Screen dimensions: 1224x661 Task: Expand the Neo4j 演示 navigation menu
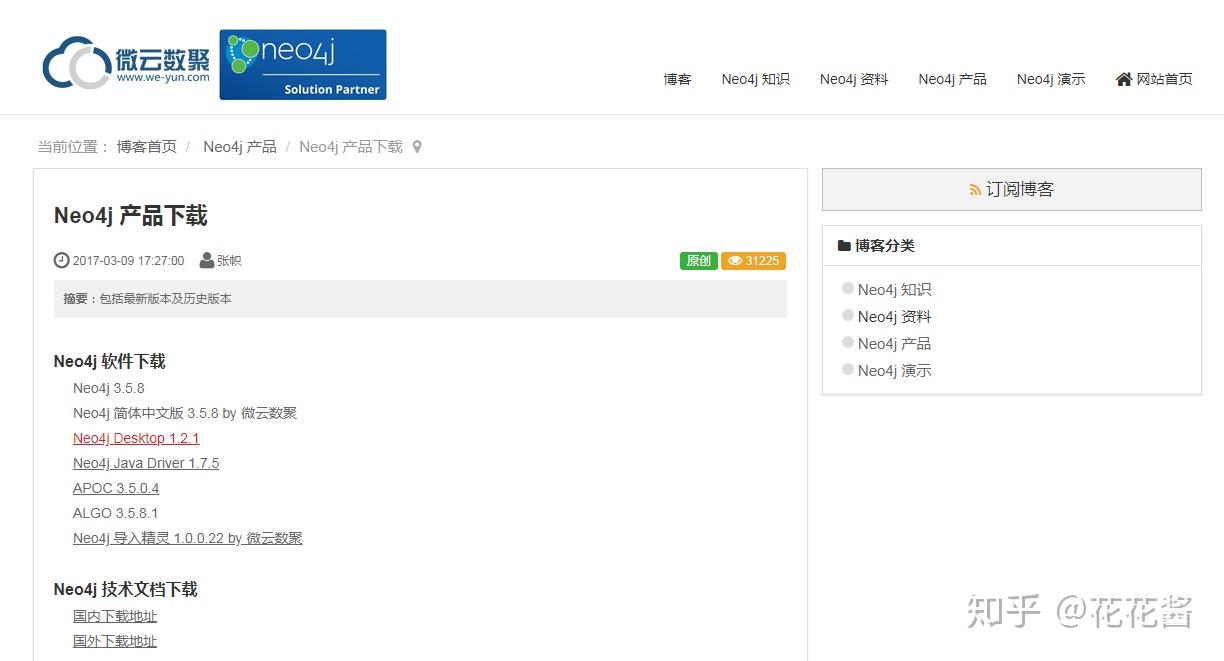(x=1050, y=79)
